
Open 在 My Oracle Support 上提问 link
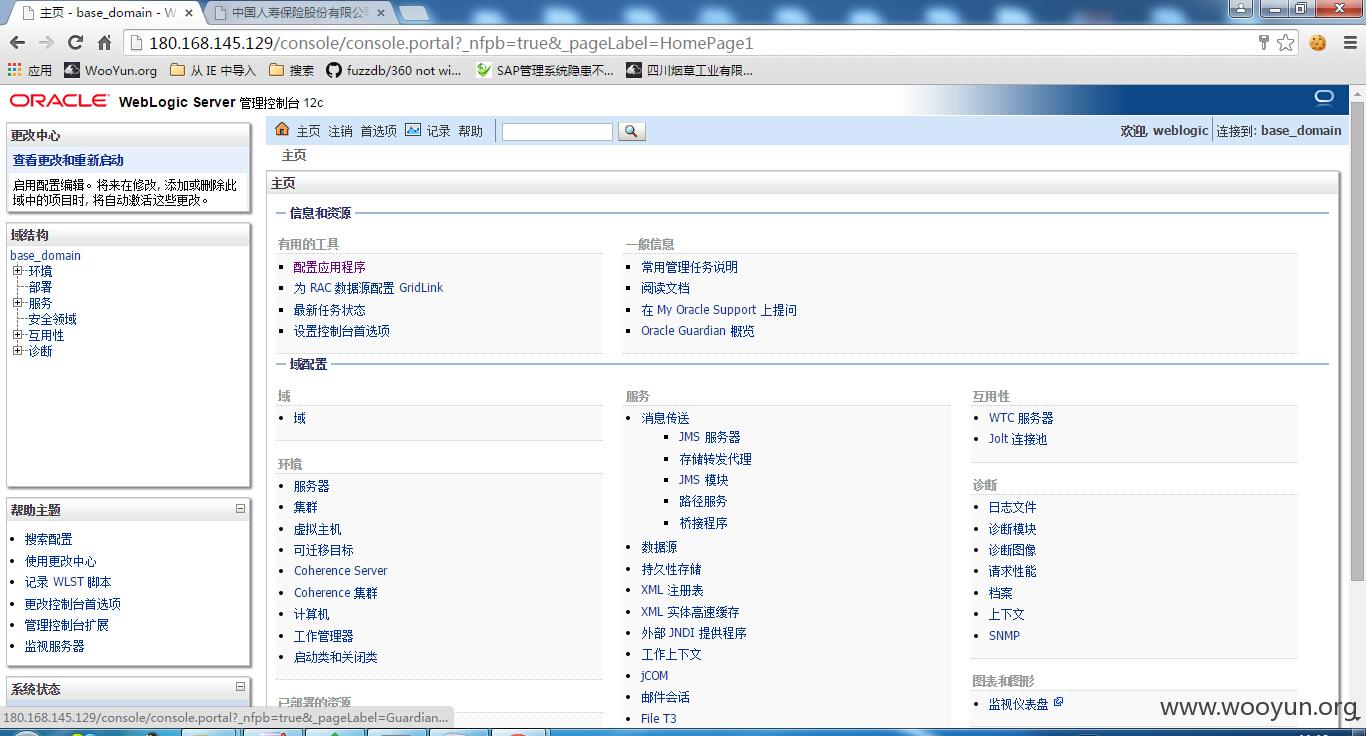tap(719, 310)
